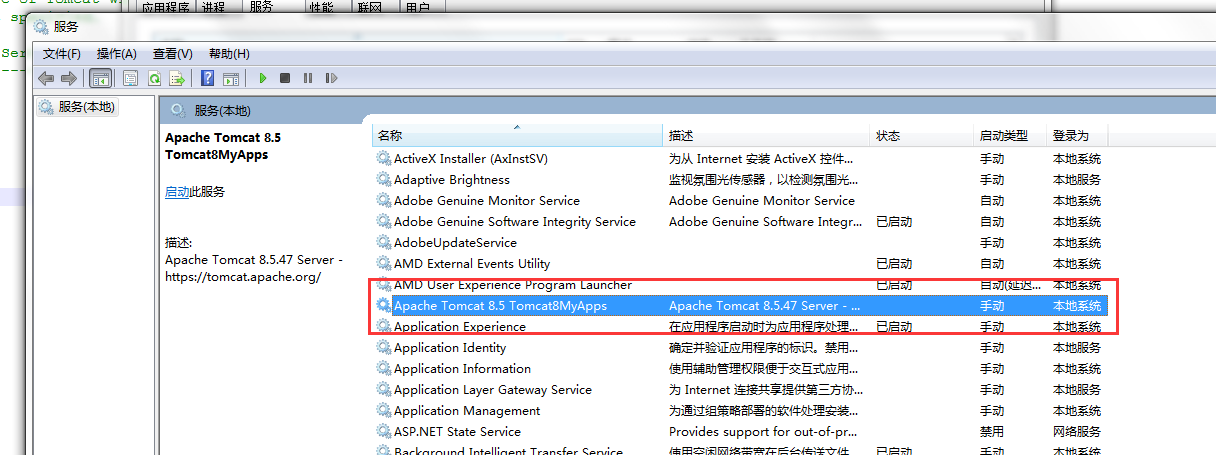
Task: Open the 查看(V) menu
Action: (173, 54)
